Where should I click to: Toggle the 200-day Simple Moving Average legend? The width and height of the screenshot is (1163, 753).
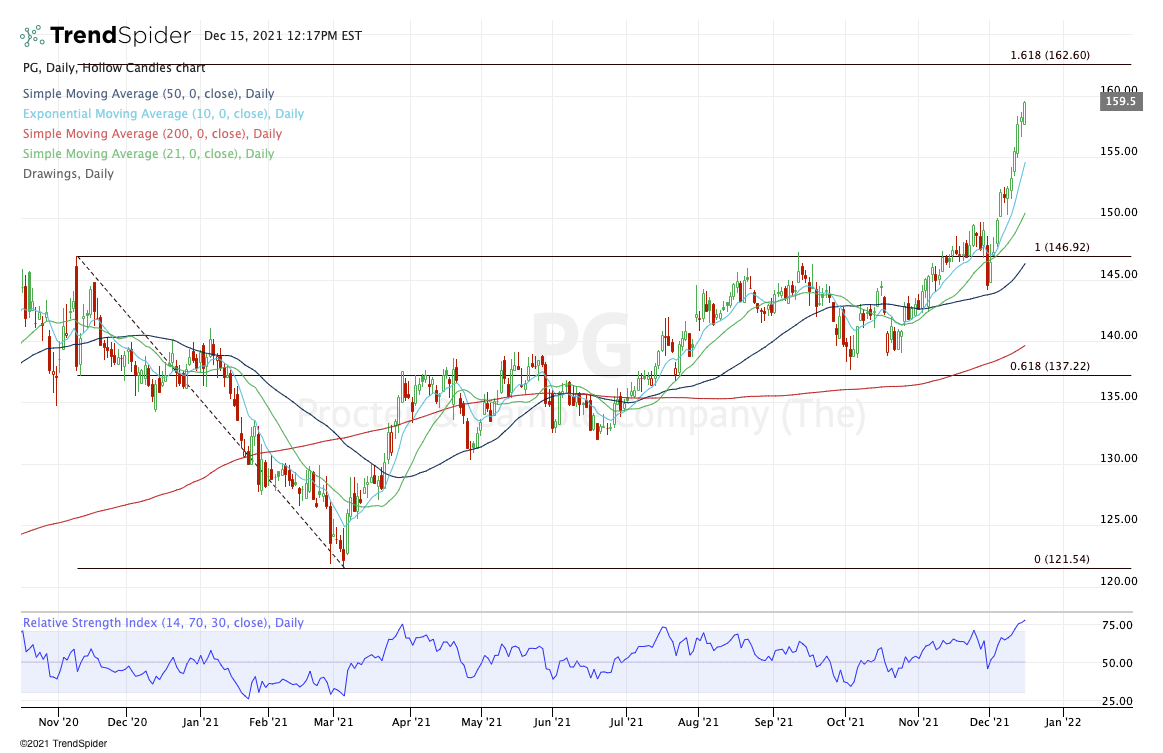(x=152, y=134)
